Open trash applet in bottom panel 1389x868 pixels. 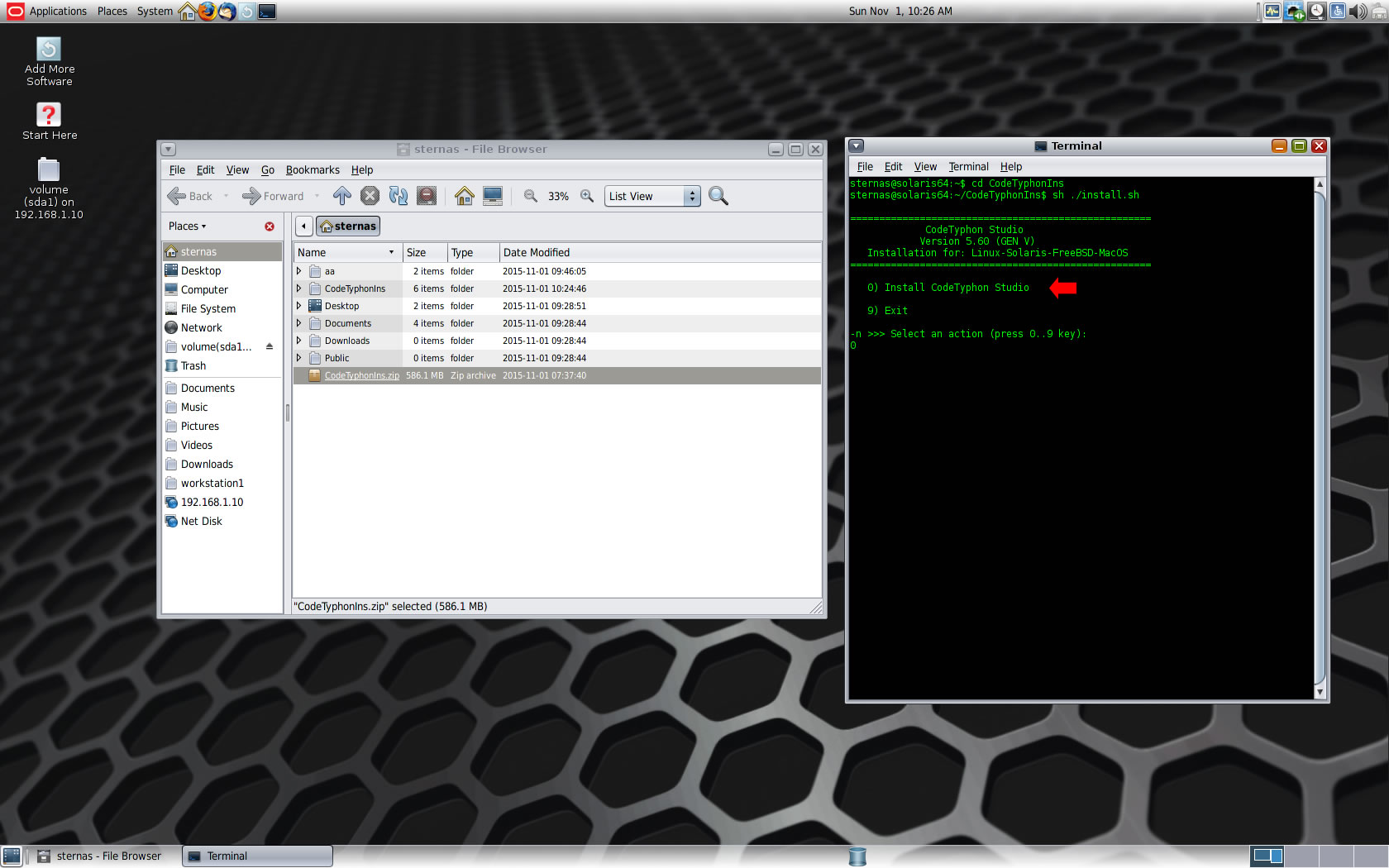(857, 856)
